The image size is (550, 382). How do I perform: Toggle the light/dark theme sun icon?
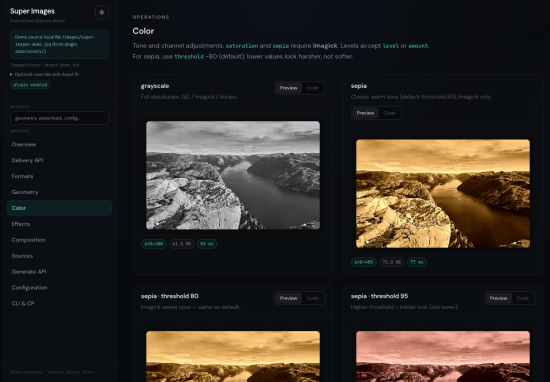click(x=102, y=12)
